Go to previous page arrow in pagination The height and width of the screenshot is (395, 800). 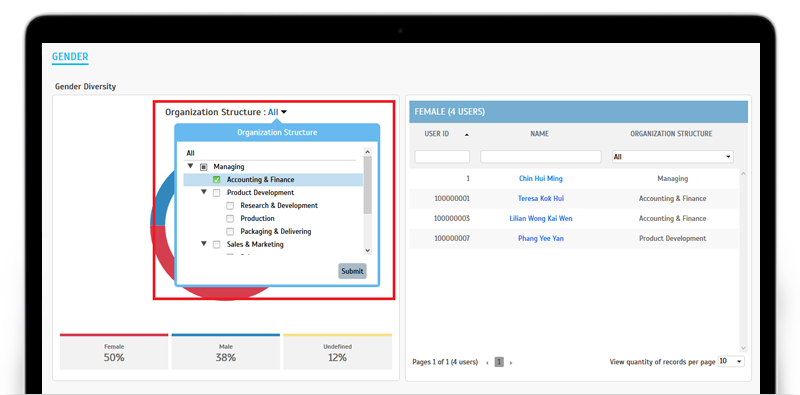[487, 362]
